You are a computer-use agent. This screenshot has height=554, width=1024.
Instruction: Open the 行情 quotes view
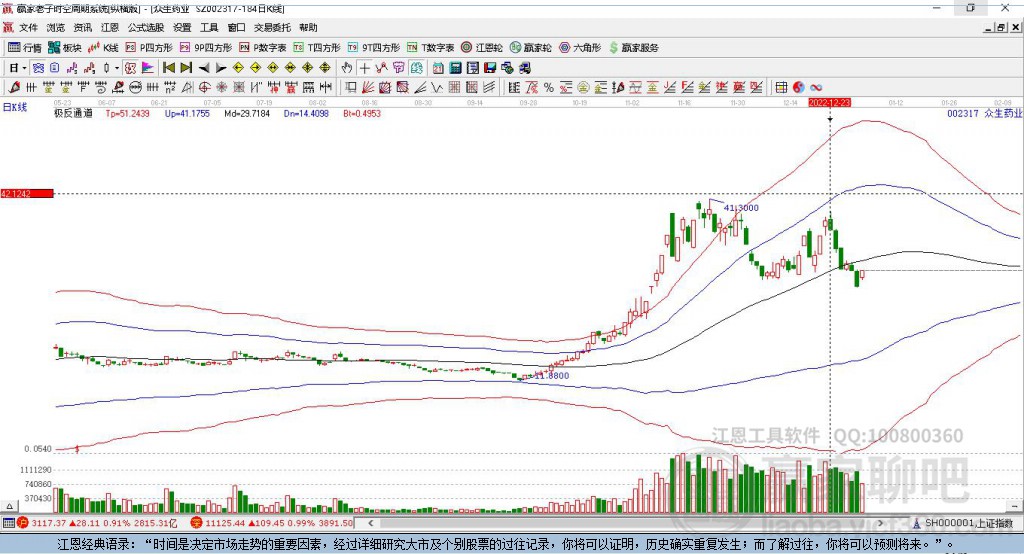pos(24,48)
